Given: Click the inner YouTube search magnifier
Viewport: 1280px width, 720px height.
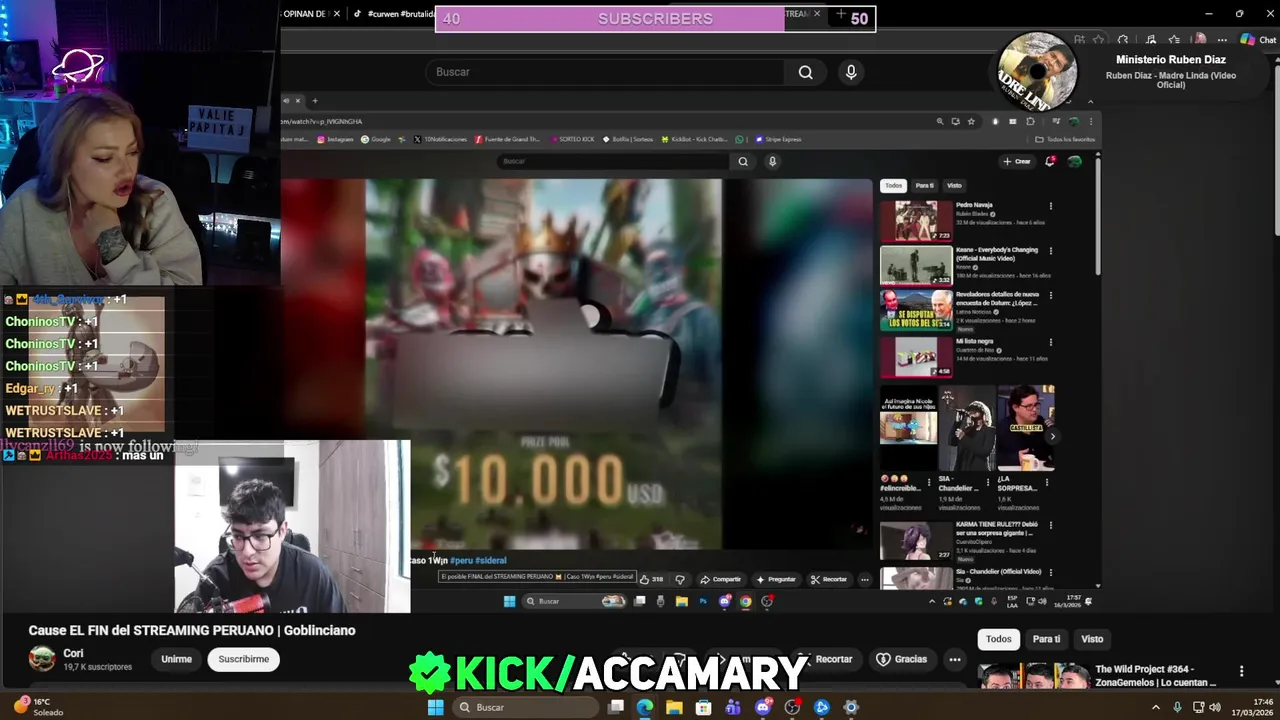Looking at the screenshot, I should coord(743,161).
